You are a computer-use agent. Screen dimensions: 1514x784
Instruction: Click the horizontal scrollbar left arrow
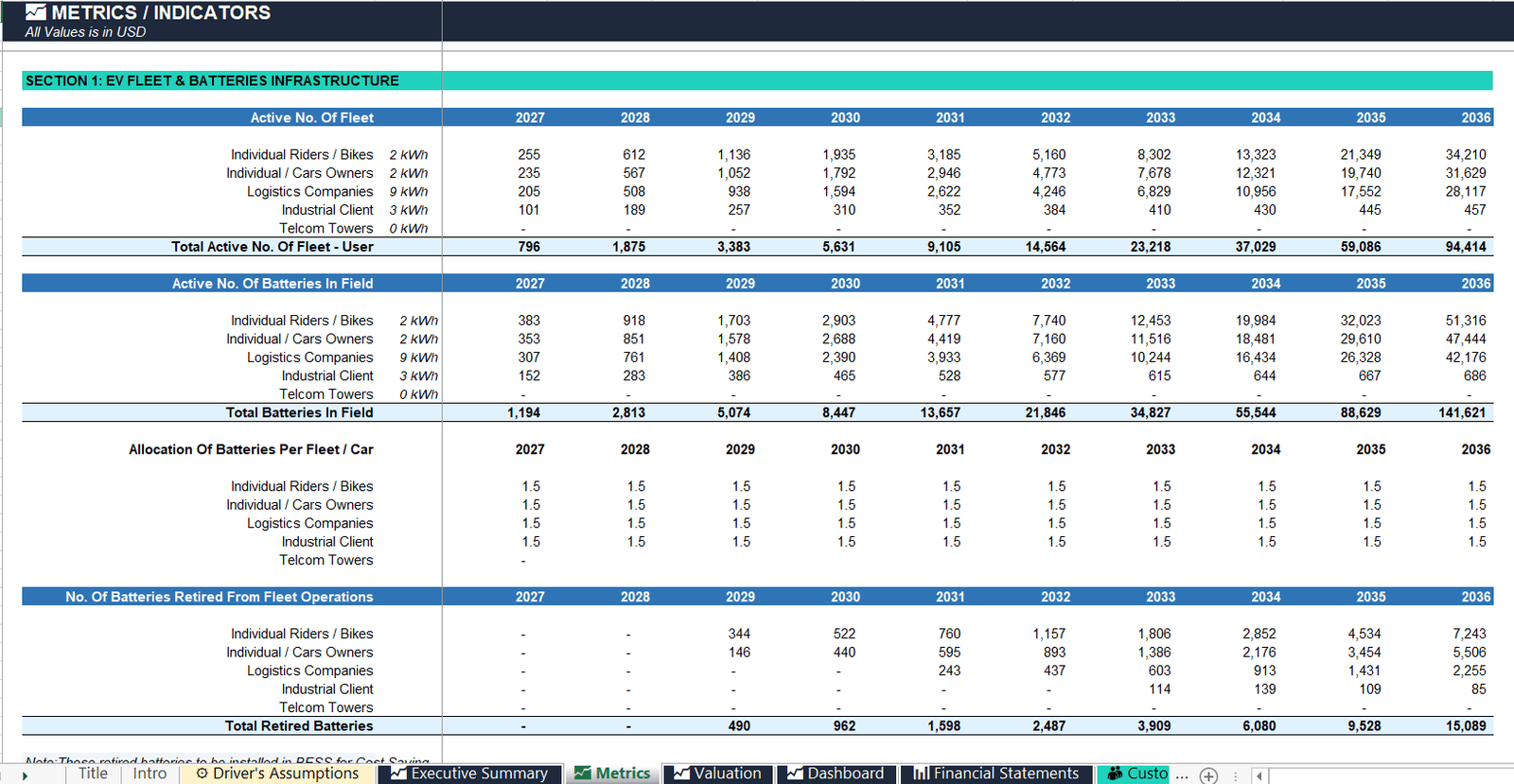[1259, 775]
